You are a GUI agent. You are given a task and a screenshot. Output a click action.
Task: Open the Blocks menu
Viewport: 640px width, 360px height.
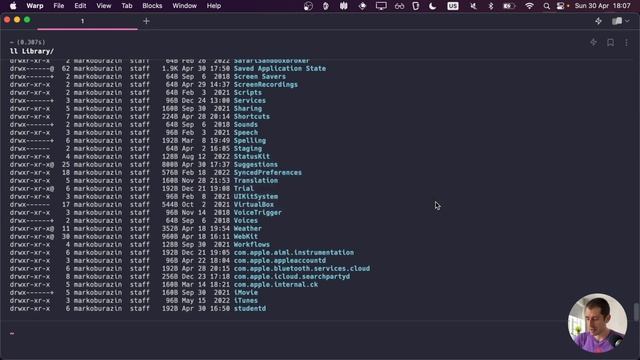[x=152, y=6]
